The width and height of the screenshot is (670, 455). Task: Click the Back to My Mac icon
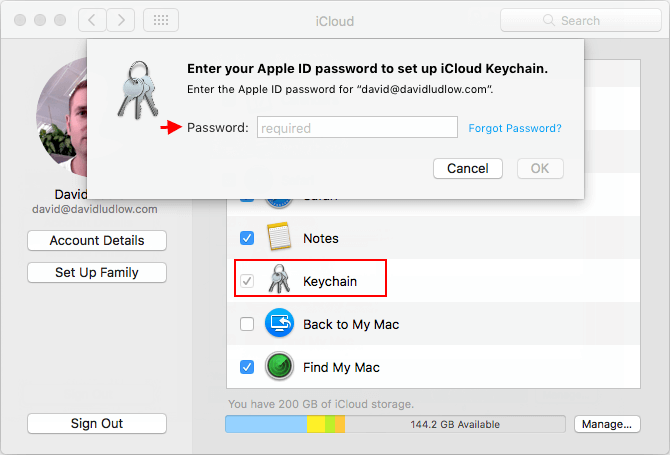279,323
